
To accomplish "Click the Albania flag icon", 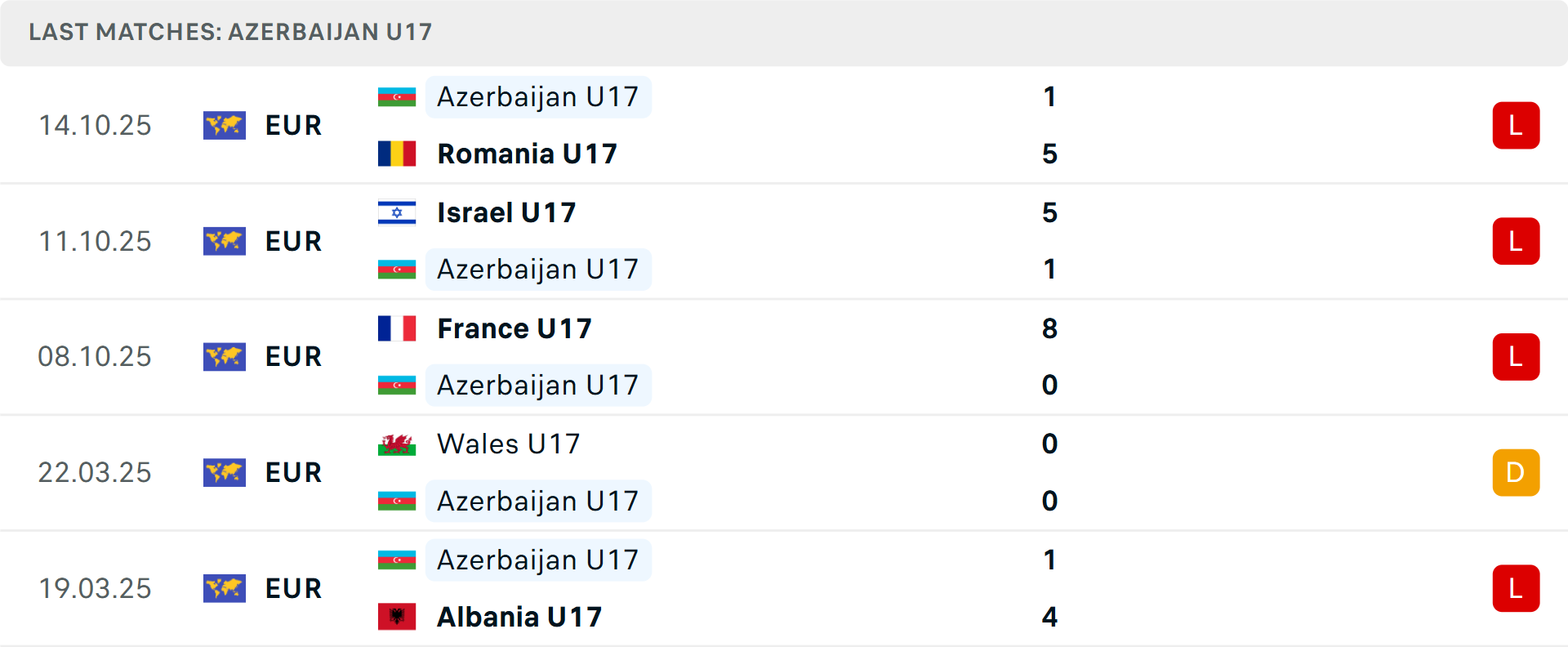I will click(x=397, y=618).
